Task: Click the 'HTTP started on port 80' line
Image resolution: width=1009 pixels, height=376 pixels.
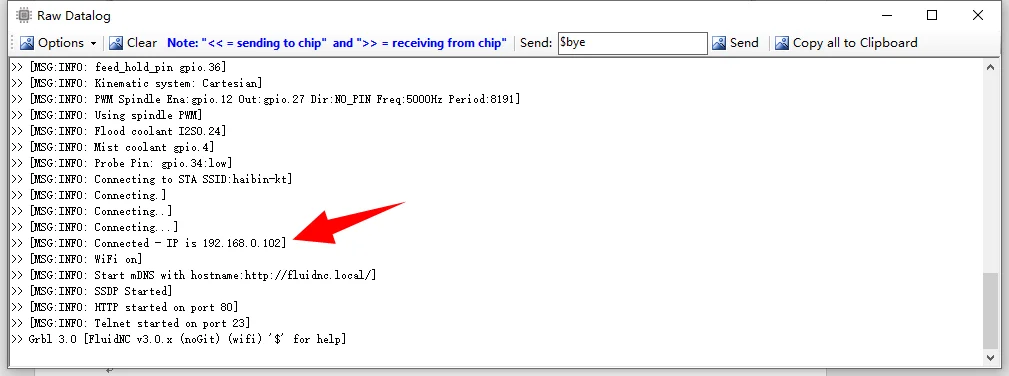Action: 124,307
